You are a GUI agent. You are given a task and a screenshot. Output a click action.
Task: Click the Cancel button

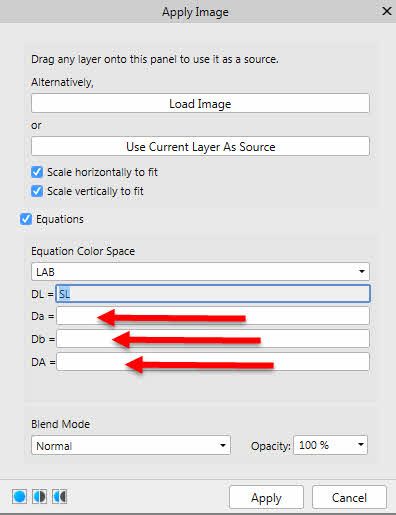(349, 498)
